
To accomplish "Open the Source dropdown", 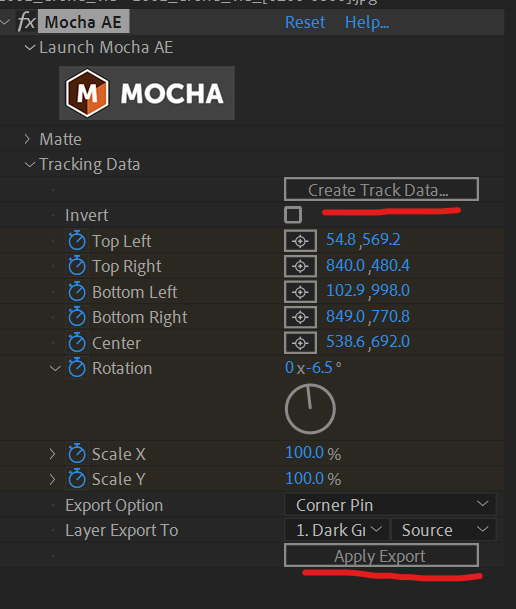I will (444, 530).
